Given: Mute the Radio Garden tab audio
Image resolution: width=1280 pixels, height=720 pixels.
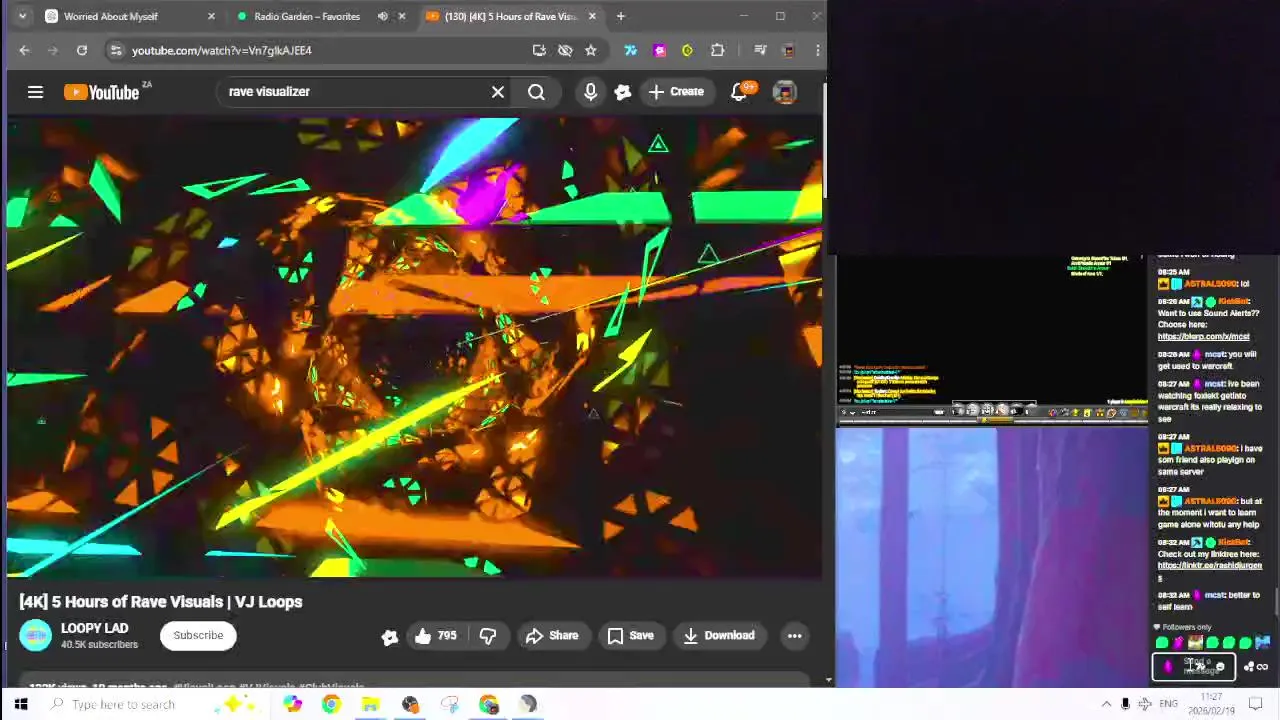Looking at the screenshot, I should 383,16.
